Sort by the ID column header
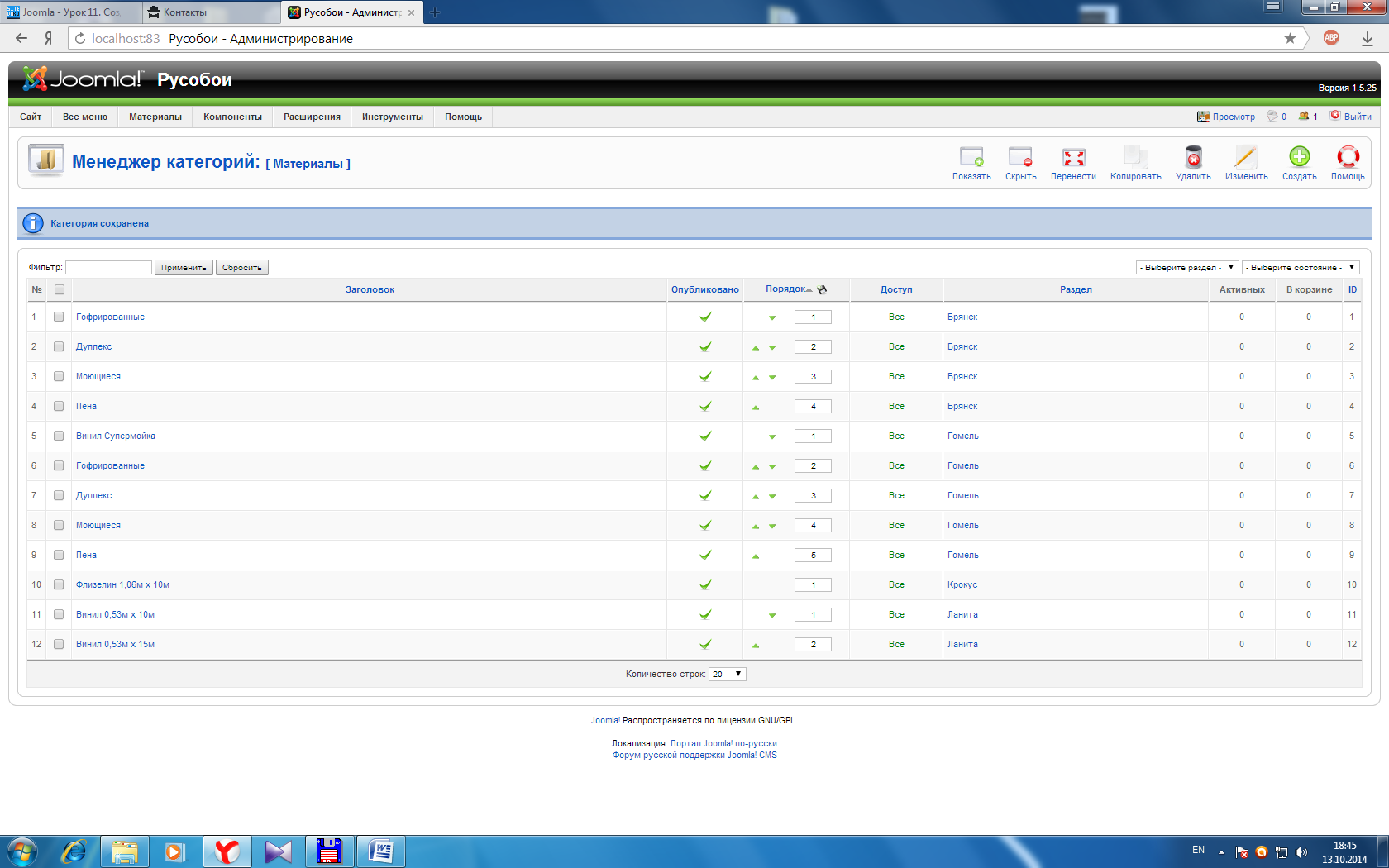 pyautogui.click(x=1353, y=289)
